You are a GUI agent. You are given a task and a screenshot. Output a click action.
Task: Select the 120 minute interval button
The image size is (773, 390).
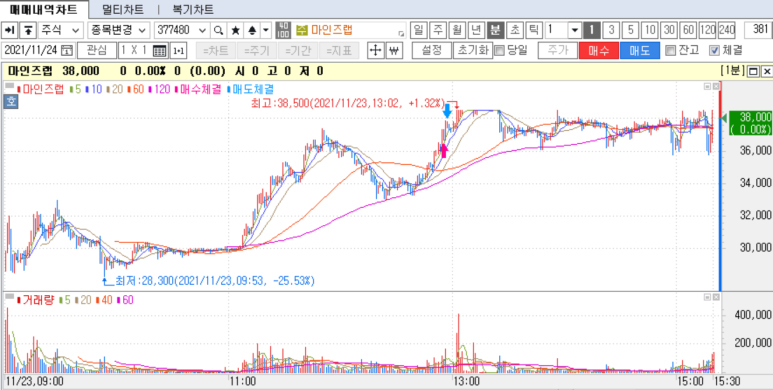pos(707,30)
